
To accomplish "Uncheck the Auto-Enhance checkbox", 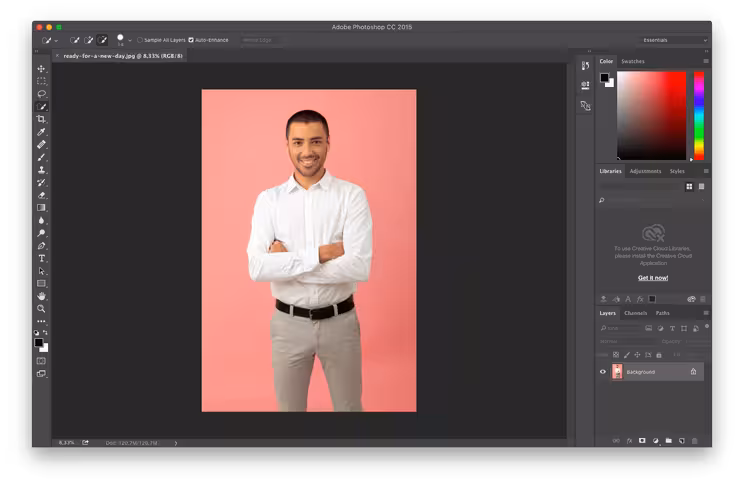I will tap(191, 40).
